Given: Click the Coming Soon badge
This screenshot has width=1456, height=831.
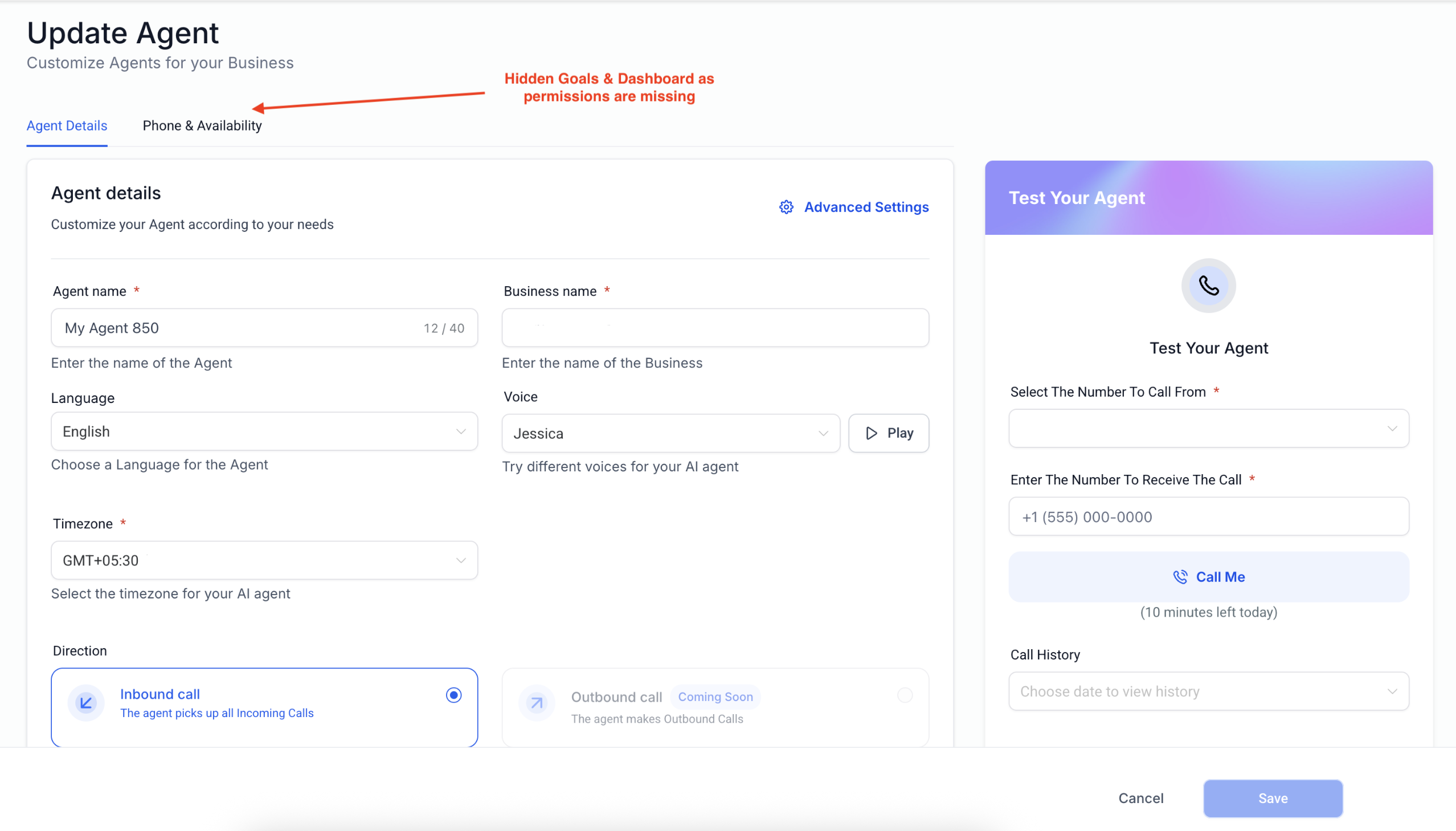Looking at the screenshot, I should pos(715,697).
